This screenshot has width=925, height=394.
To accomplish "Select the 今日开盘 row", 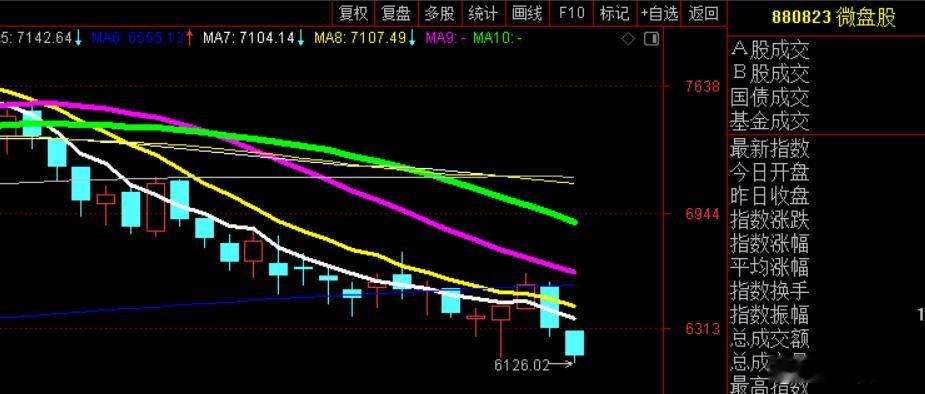I will [770, 172].
